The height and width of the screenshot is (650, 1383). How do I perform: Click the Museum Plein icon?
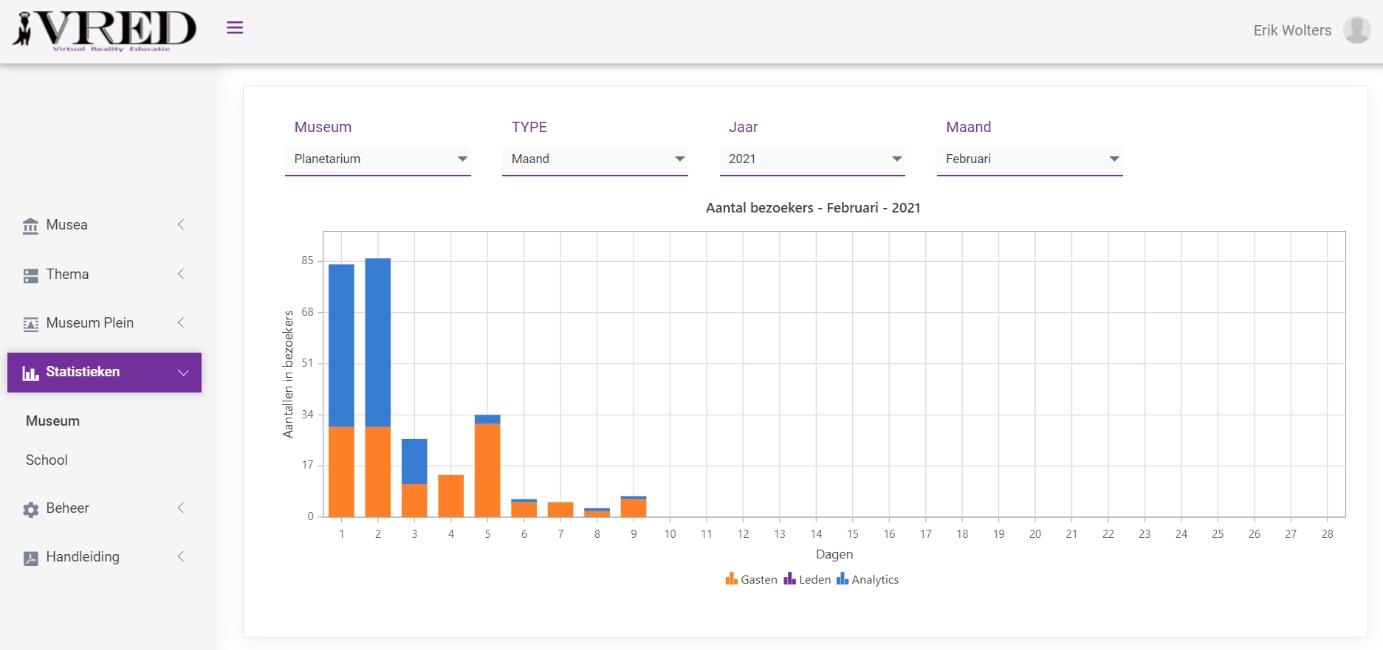[30, 324]
